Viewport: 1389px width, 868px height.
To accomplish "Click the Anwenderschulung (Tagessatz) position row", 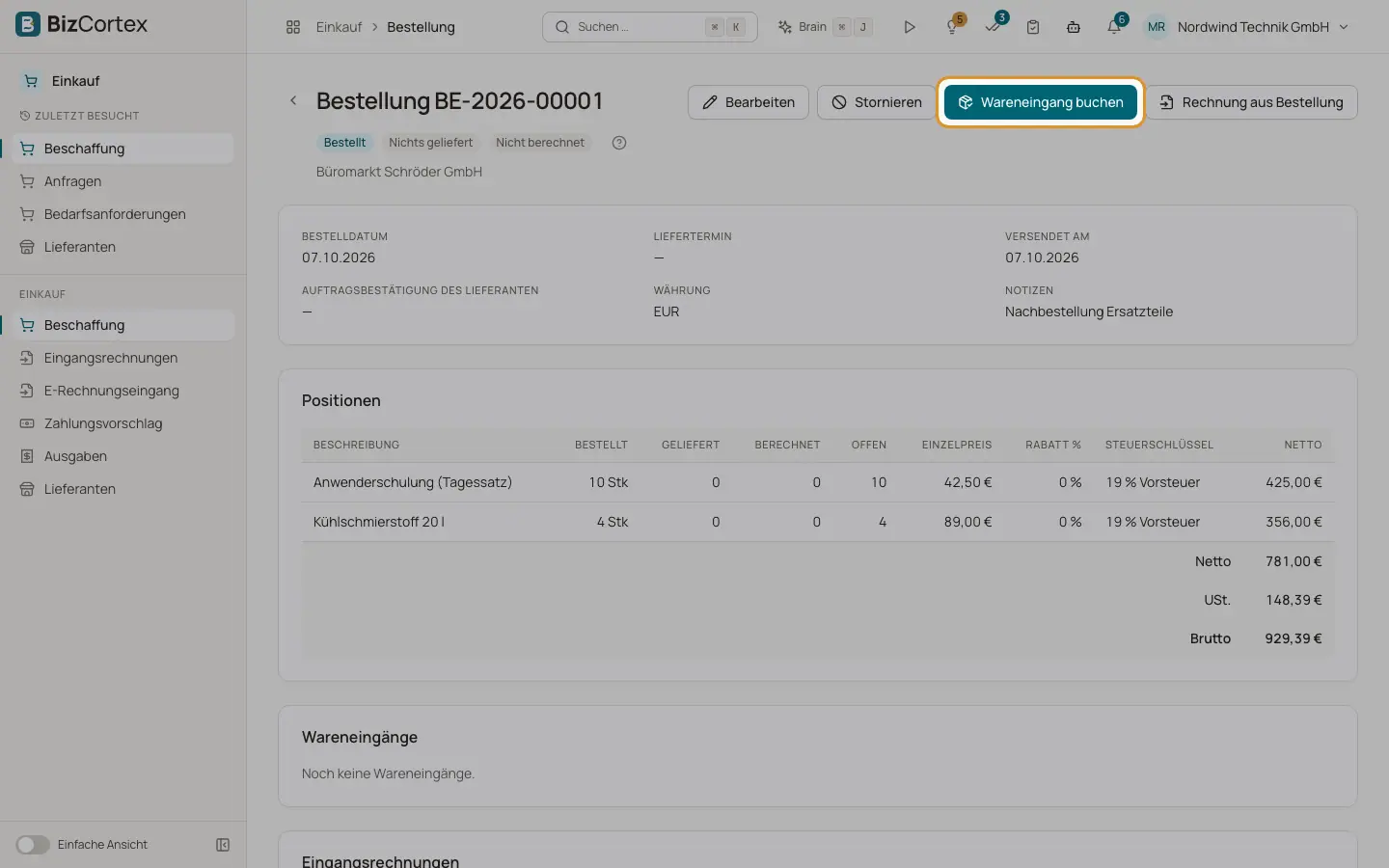I will (818, 482).
